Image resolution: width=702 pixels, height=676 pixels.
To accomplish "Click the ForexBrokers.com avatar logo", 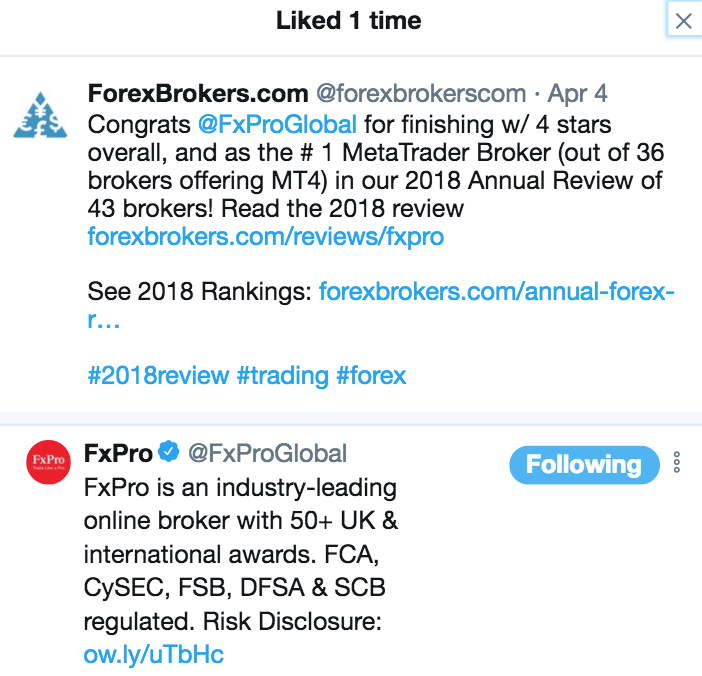I will 40,114.
